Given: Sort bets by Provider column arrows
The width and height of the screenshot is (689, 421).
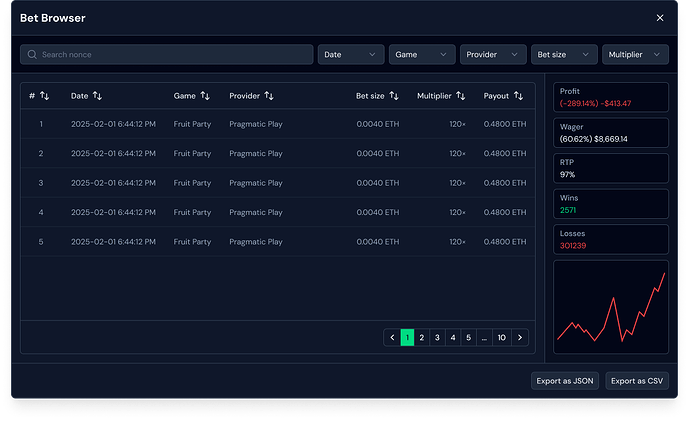Looking at the screenshot, I should point(269,96).
